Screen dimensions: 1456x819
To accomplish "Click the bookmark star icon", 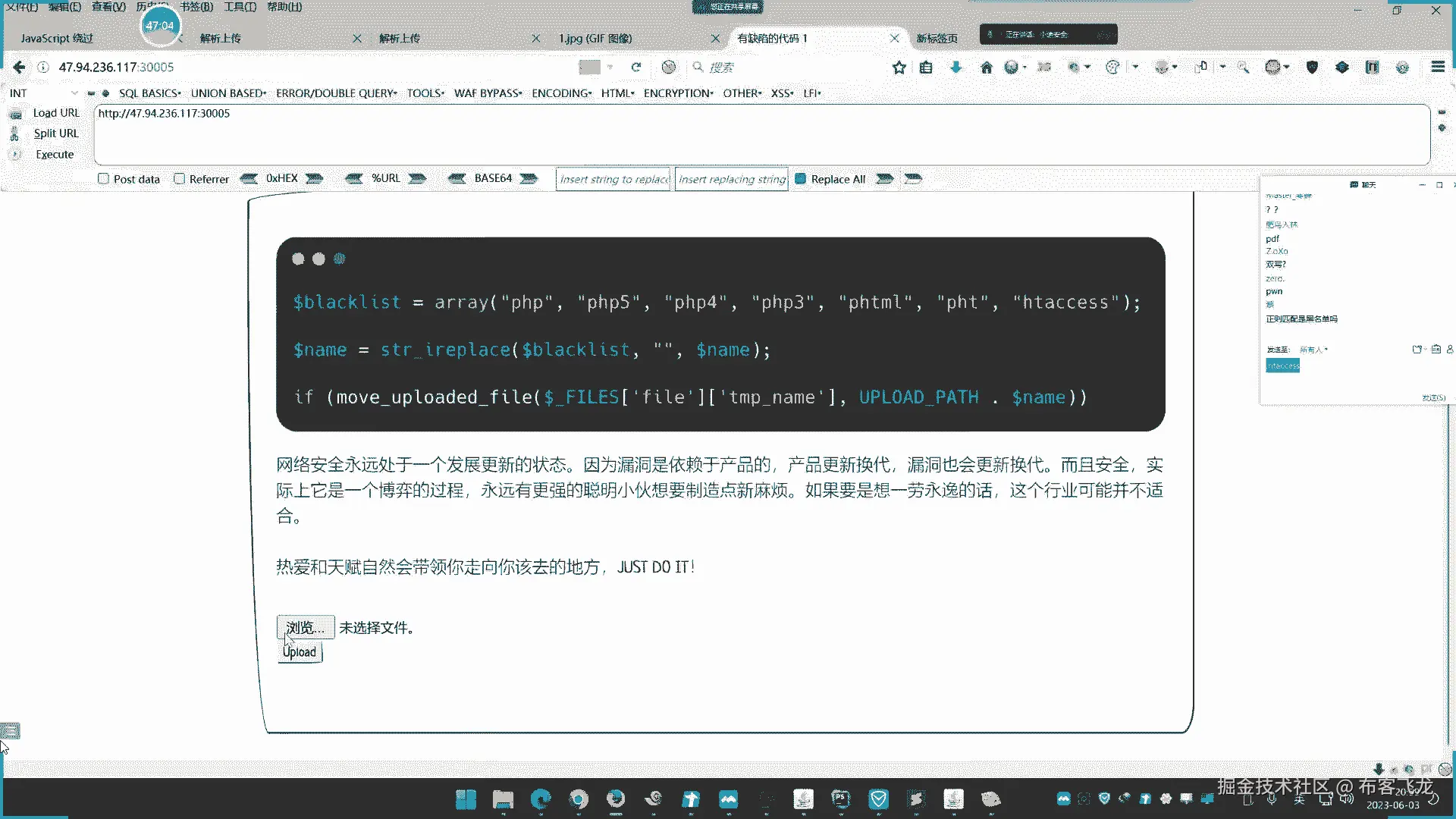I will (x=899, y=67).
